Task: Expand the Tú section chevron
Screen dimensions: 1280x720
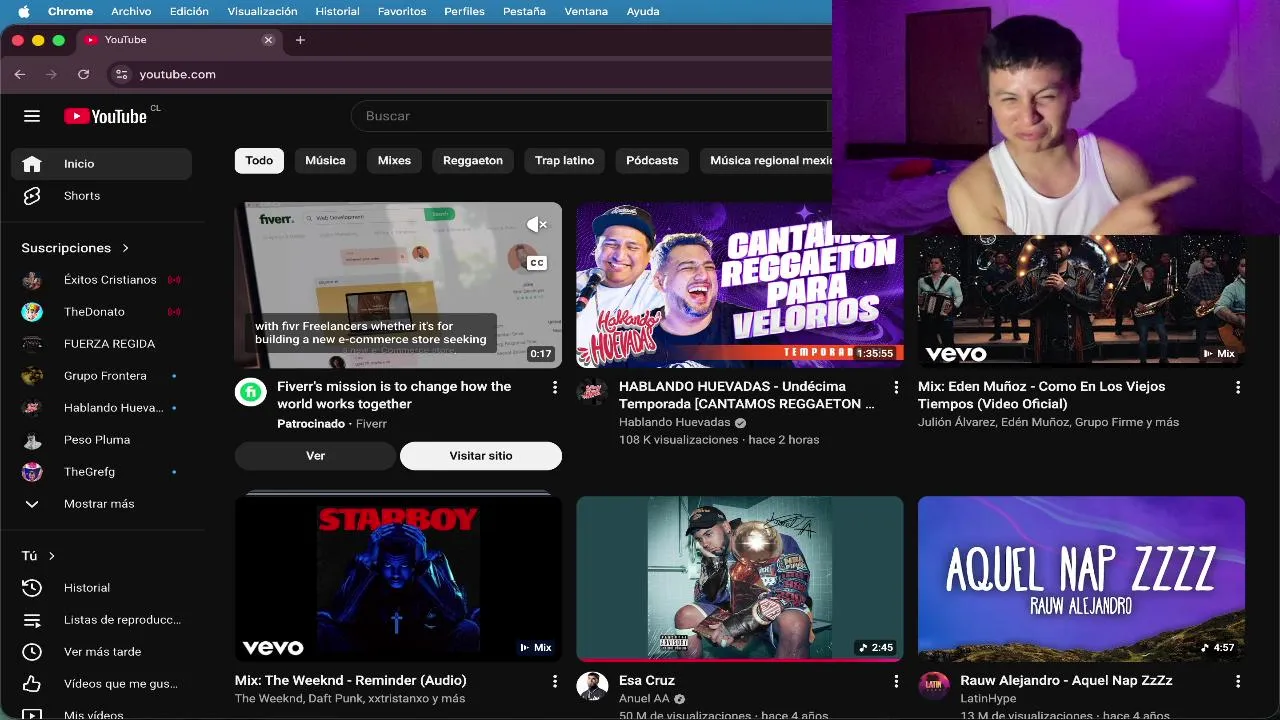Action: tap(51, 556)
